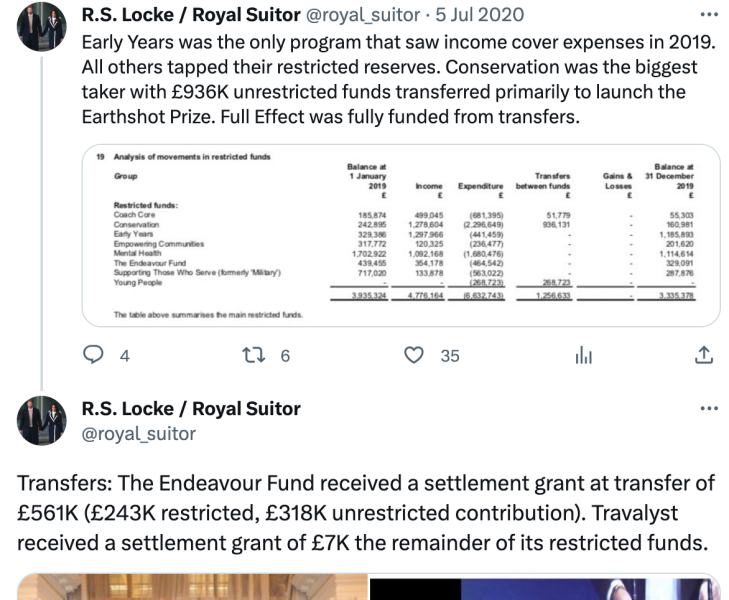Click the @royal_suitor handle in first tweet
Viewport: 729px width, 600px height.
pyautogui.click(x=363, y=15)
